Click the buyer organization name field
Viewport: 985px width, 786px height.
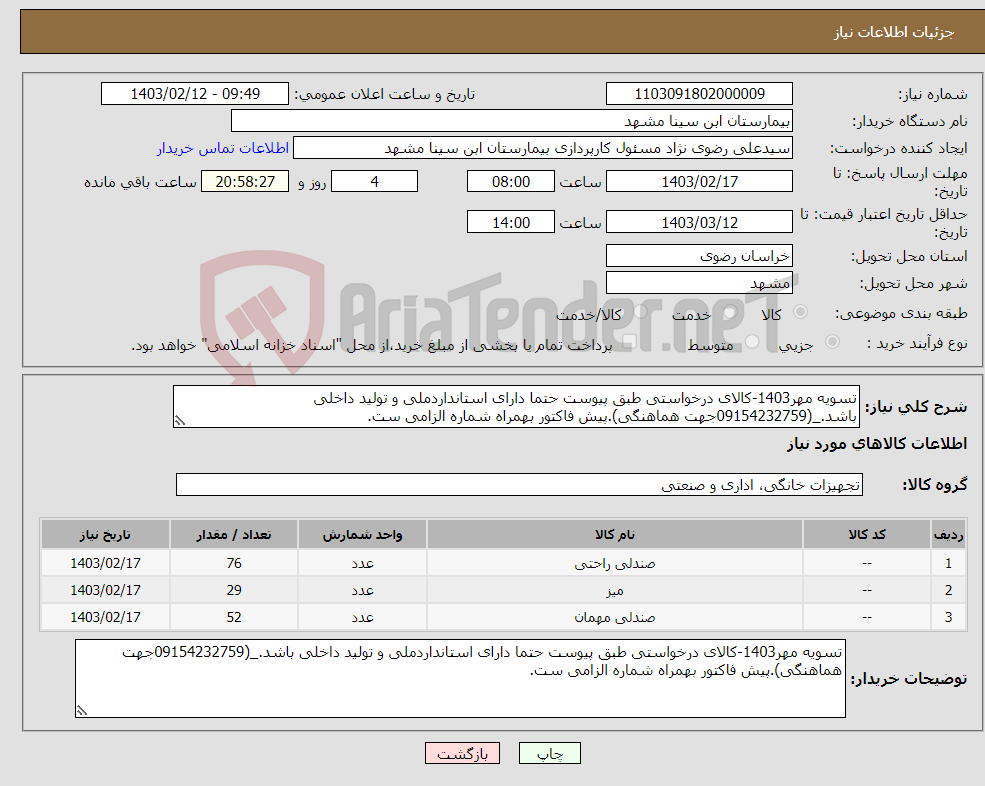511,121
